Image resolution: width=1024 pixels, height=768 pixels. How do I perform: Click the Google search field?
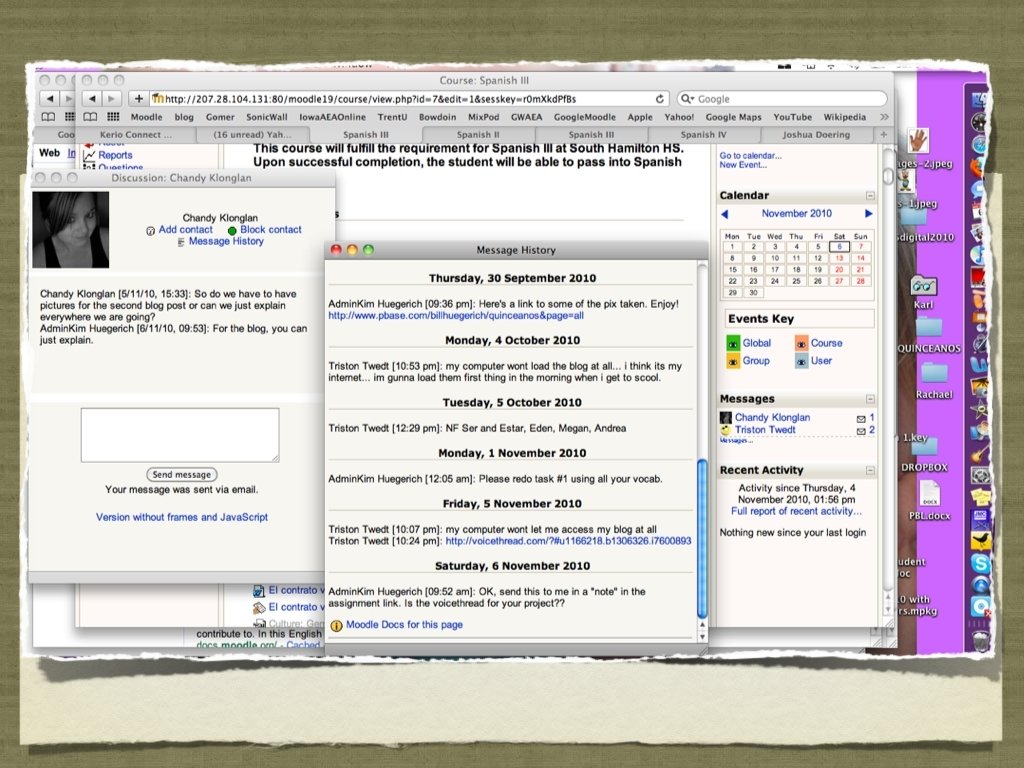782,99
